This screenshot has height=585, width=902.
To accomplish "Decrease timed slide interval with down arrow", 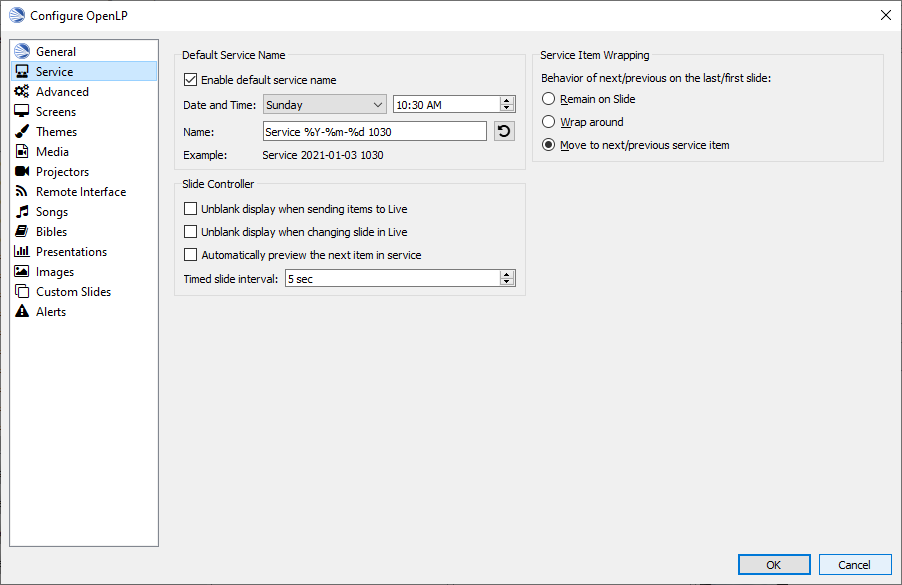I will coord(507,282).
